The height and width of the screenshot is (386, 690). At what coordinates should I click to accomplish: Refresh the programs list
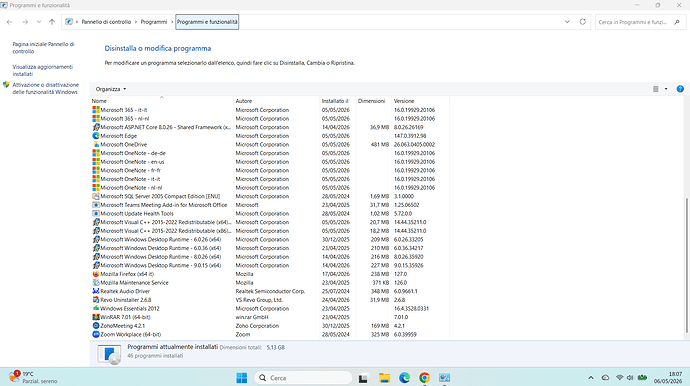pos(583,22)
